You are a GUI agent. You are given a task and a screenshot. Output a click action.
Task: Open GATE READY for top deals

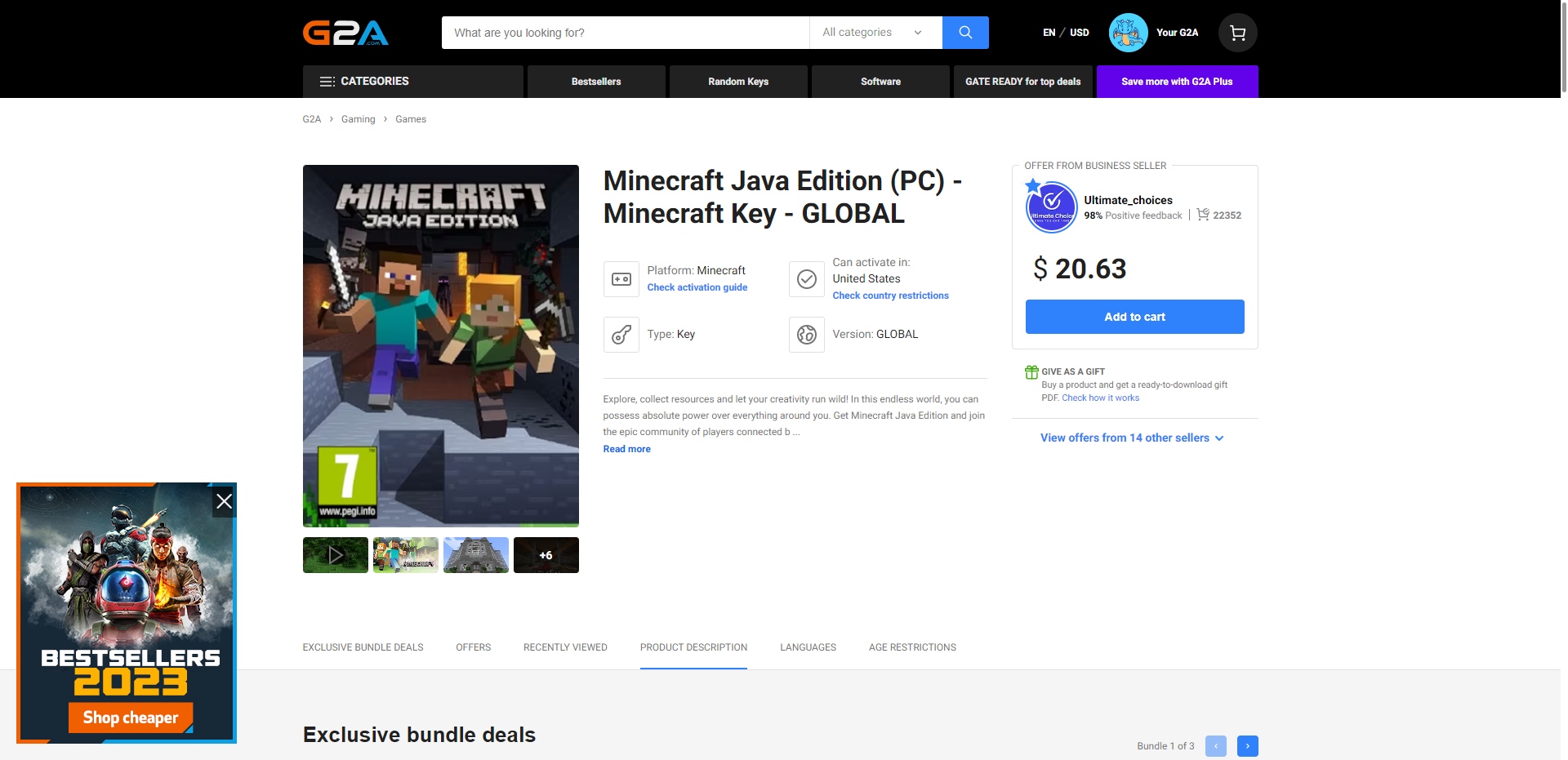tap(1022, 82)
